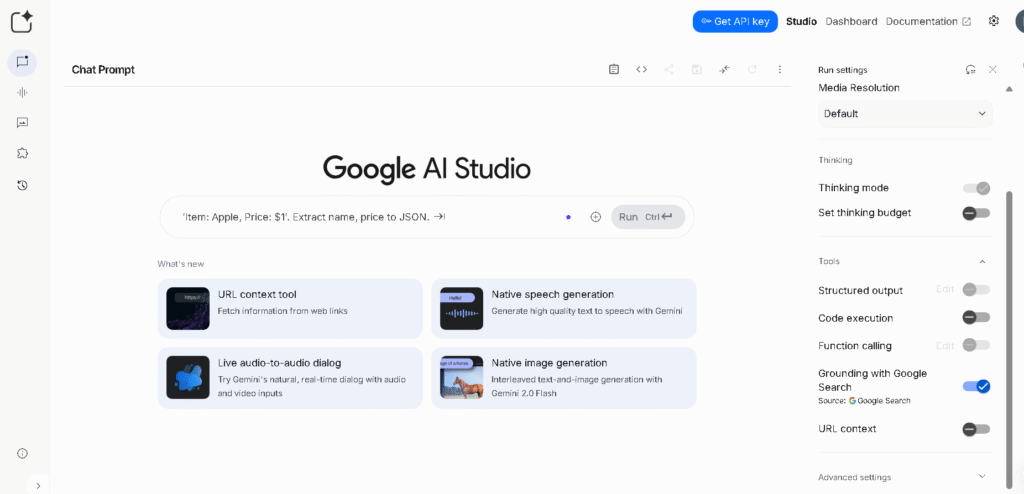Expand the left sidebar with the chevron
The width and height of the screenshot is (1024, 494).
[38, 486]
